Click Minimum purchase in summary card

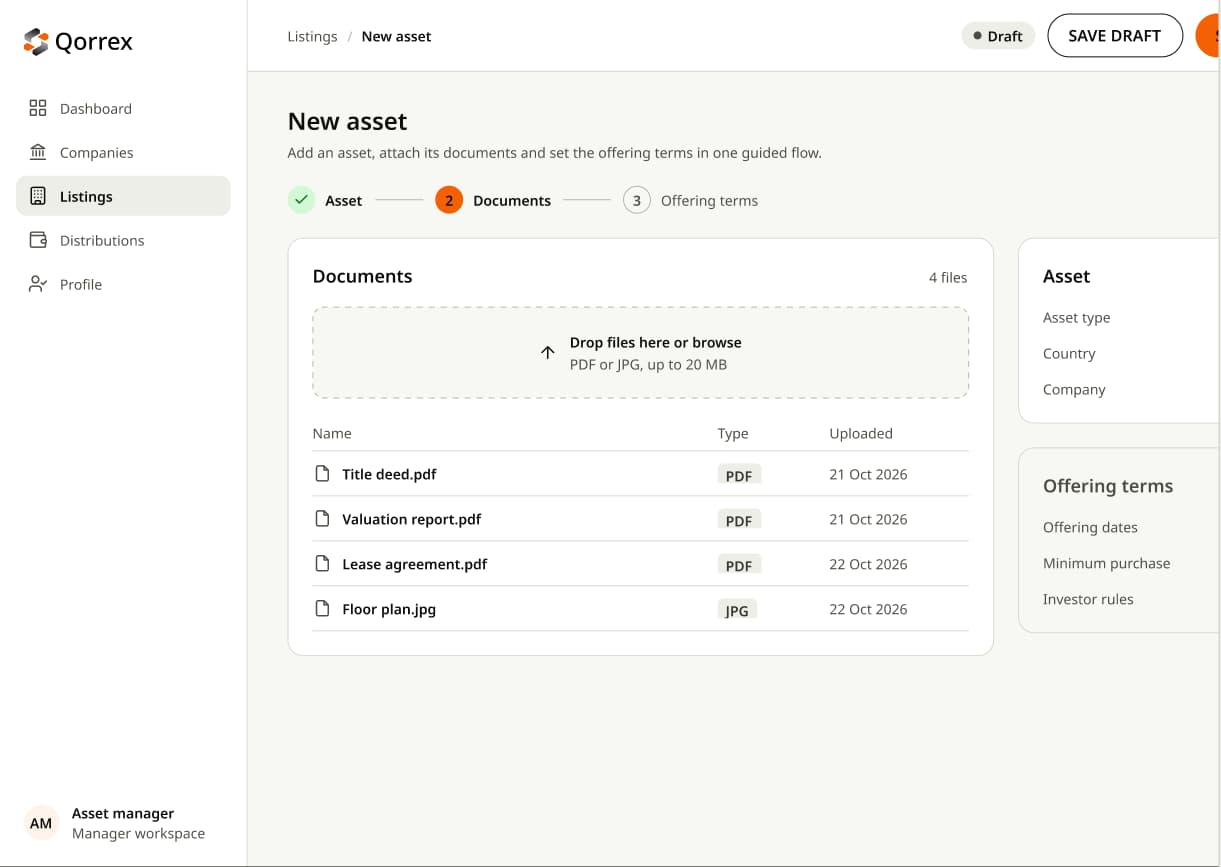[x=1106, y=564]
